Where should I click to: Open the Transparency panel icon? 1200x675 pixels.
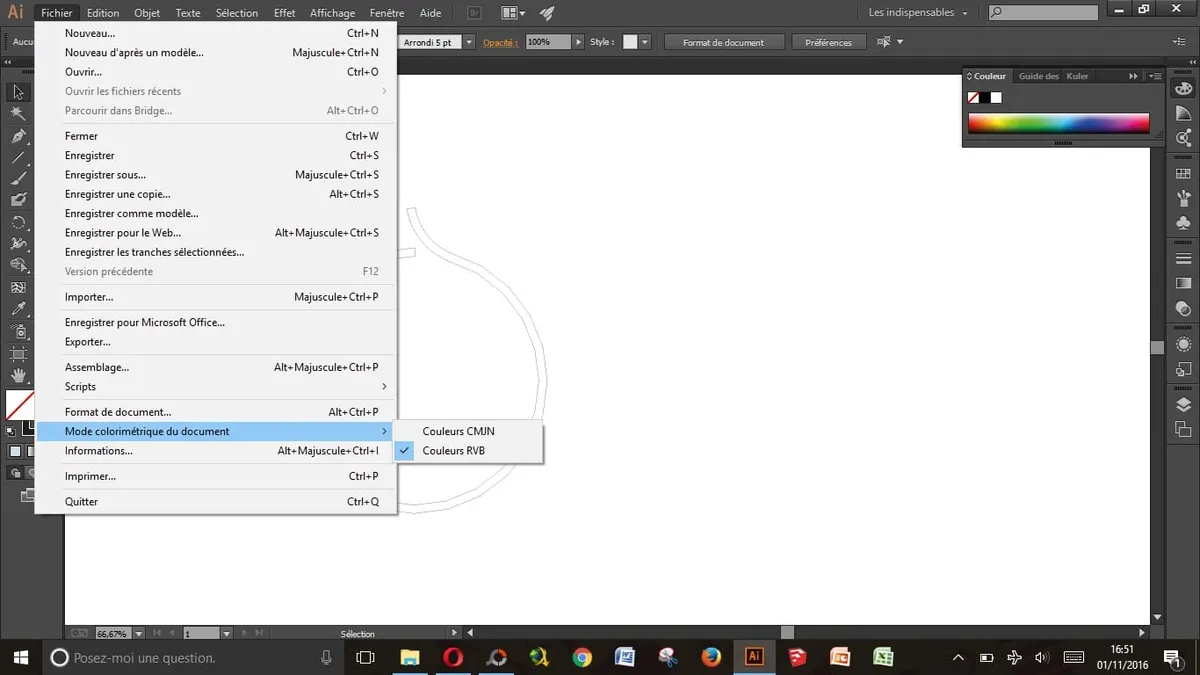[x=1184, y=309]
